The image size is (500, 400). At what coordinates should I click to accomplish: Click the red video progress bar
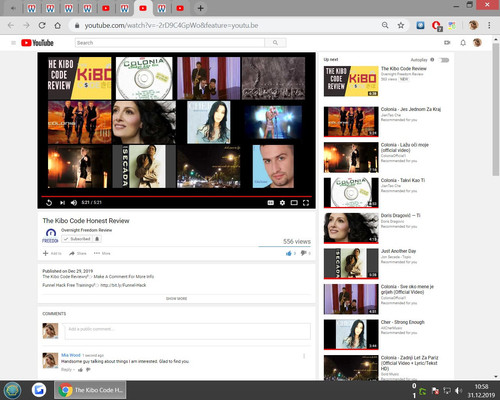[x=176, y=197]
